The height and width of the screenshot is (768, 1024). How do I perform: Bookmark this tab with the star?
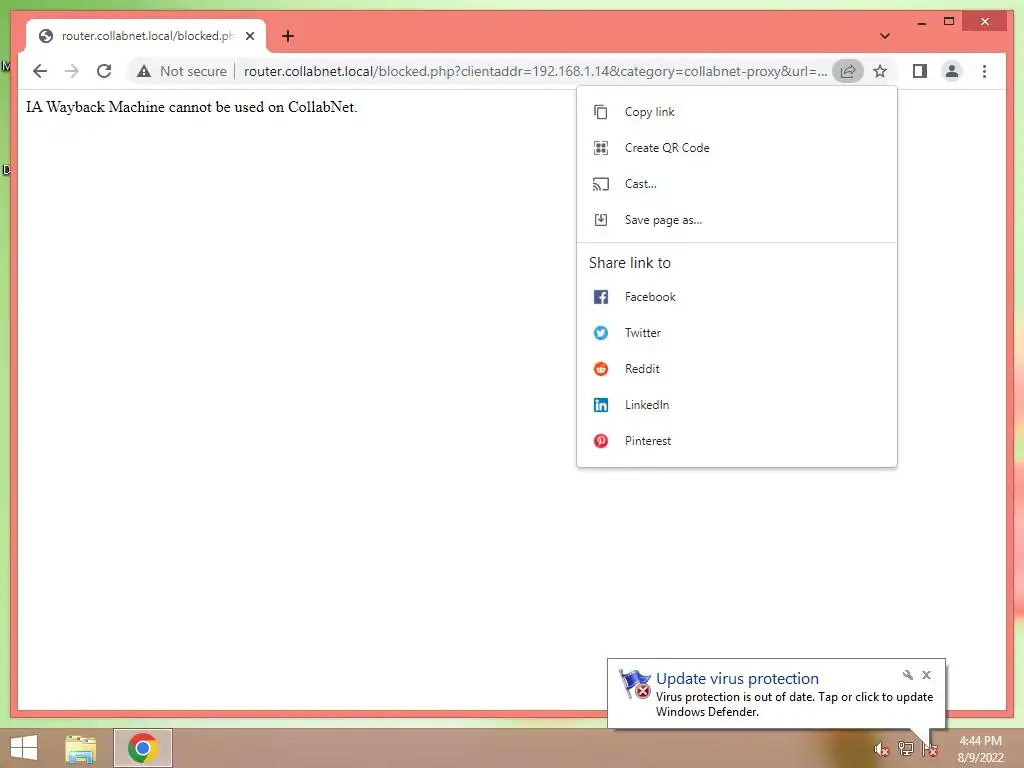(x=880, y=71)
